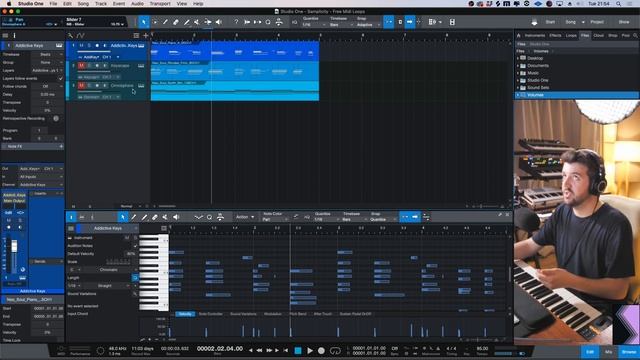640x360 pixels.
Task: Open the Project page button
Action: tap(597, 22)
